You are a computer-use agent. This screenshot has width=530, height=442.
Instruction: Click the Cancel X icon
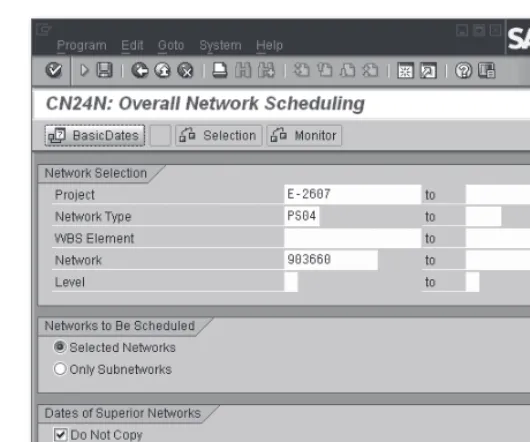pyautogui.click(x=185, y=71)
